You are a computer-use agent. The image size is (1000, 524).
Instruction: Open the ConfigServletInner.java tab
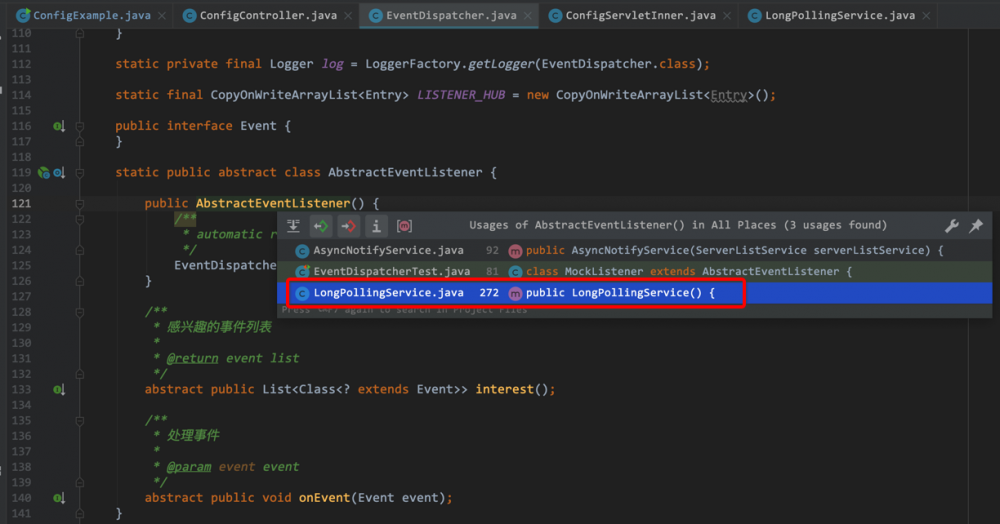coord(640,15)
